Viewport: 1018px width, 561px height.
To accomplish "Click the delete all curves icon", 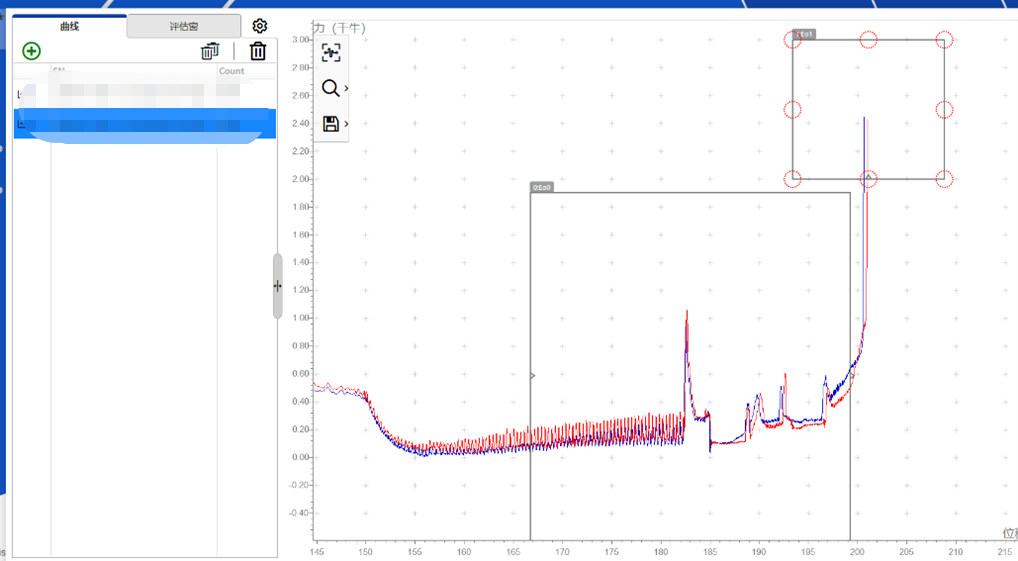I will (209, 51).
